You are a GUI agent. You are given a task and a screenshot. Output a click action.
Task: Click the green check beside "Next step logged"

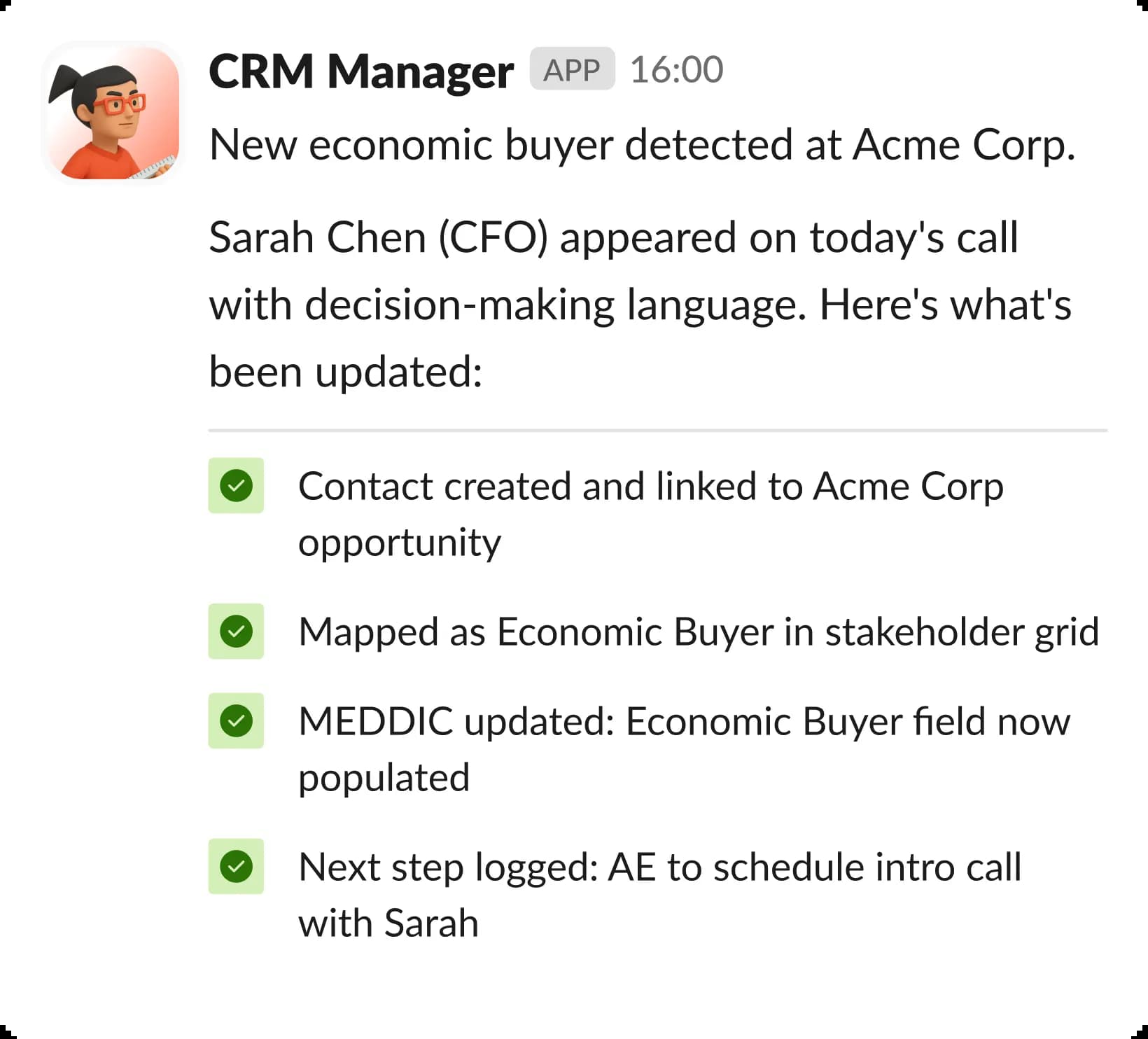(236, 867)
